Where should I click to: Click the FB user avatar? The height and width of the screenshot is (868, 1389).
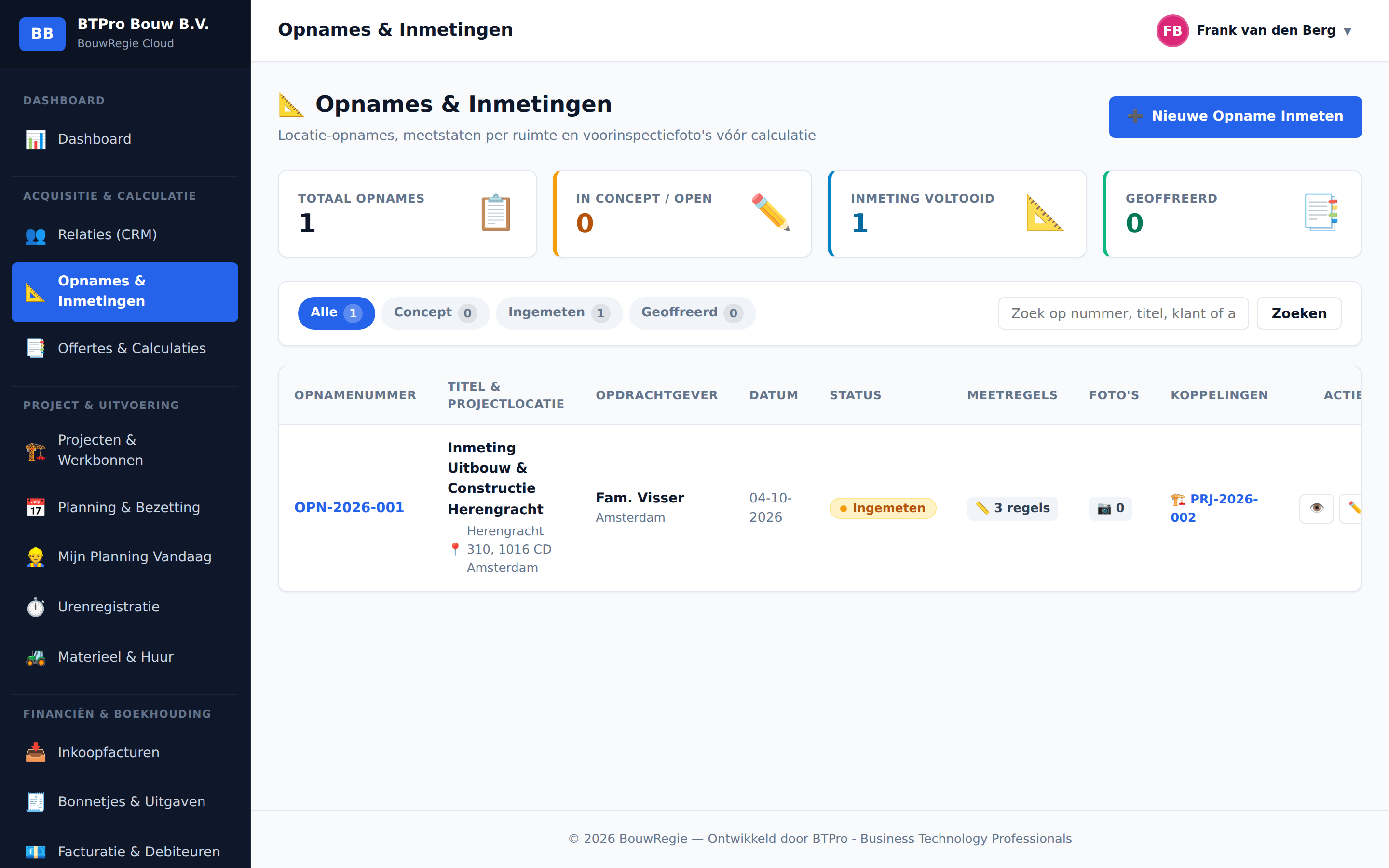pyautogui.click(x=1172, y=30)
